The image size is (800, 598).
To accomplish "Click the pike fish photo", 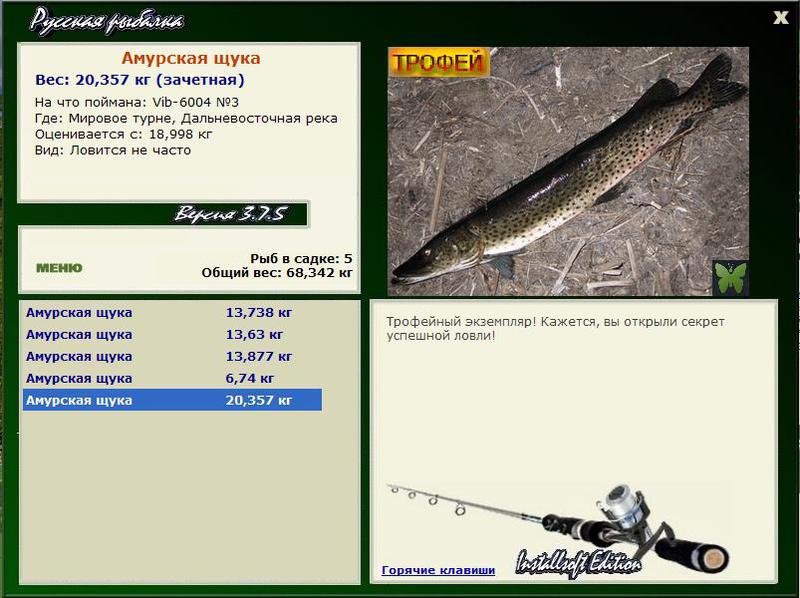I will click(x=568, y=171).
